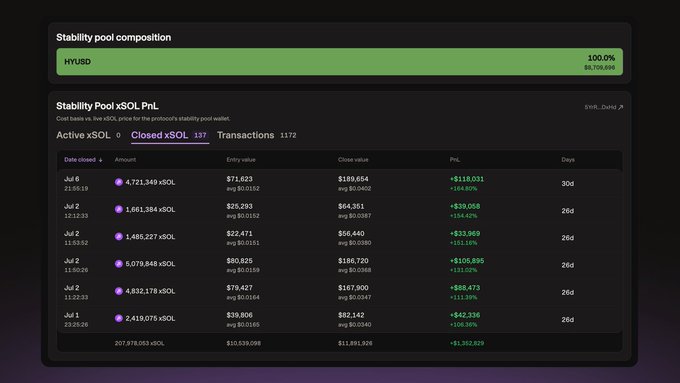This screenshot has width=680, height=383.
Task: Click xSOL token icon for 1,661,384 xSOL
Action: tap(119, 209)
